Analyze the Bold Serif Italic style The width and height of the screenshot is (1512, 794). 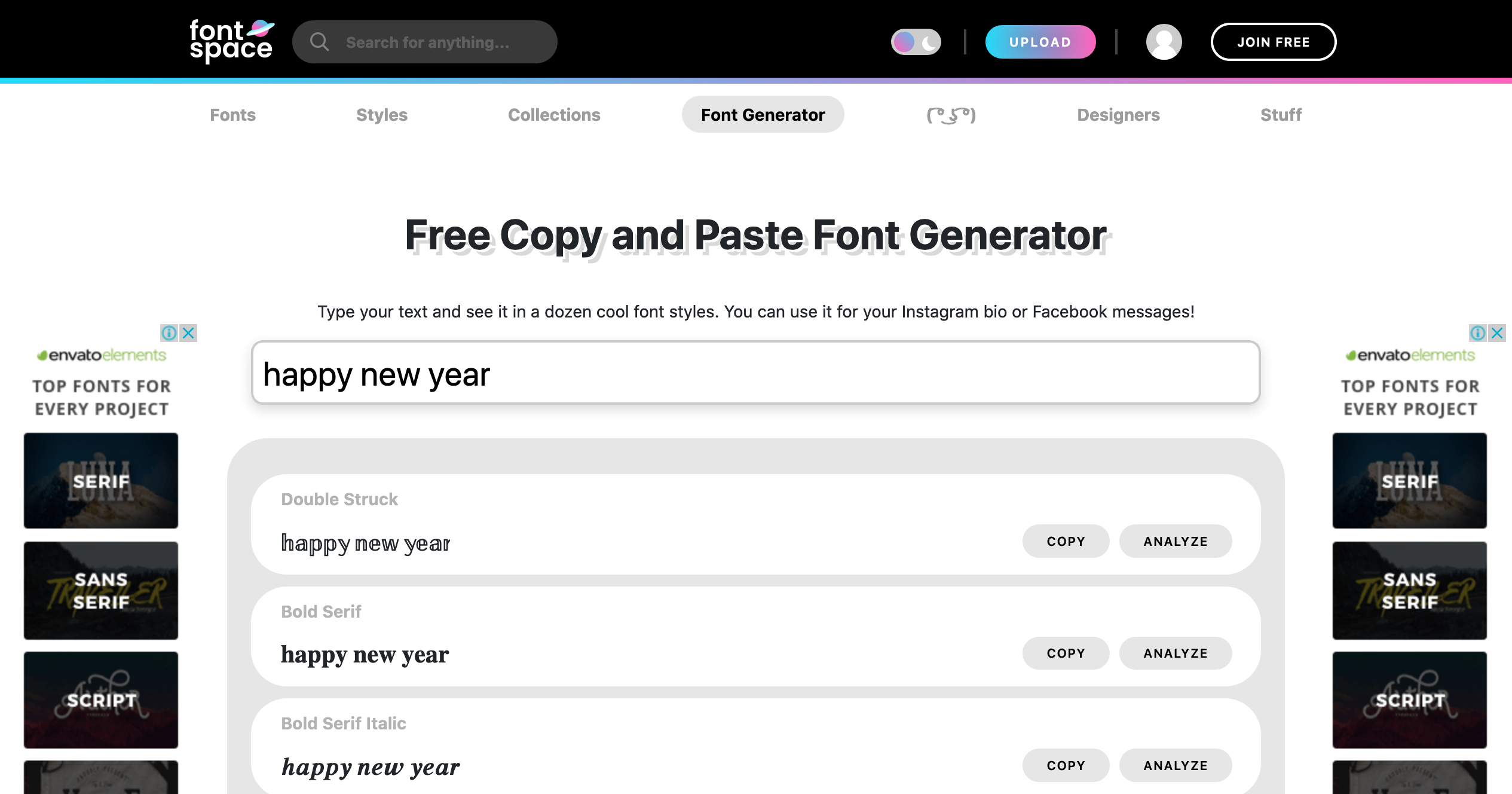(1175, 765)
